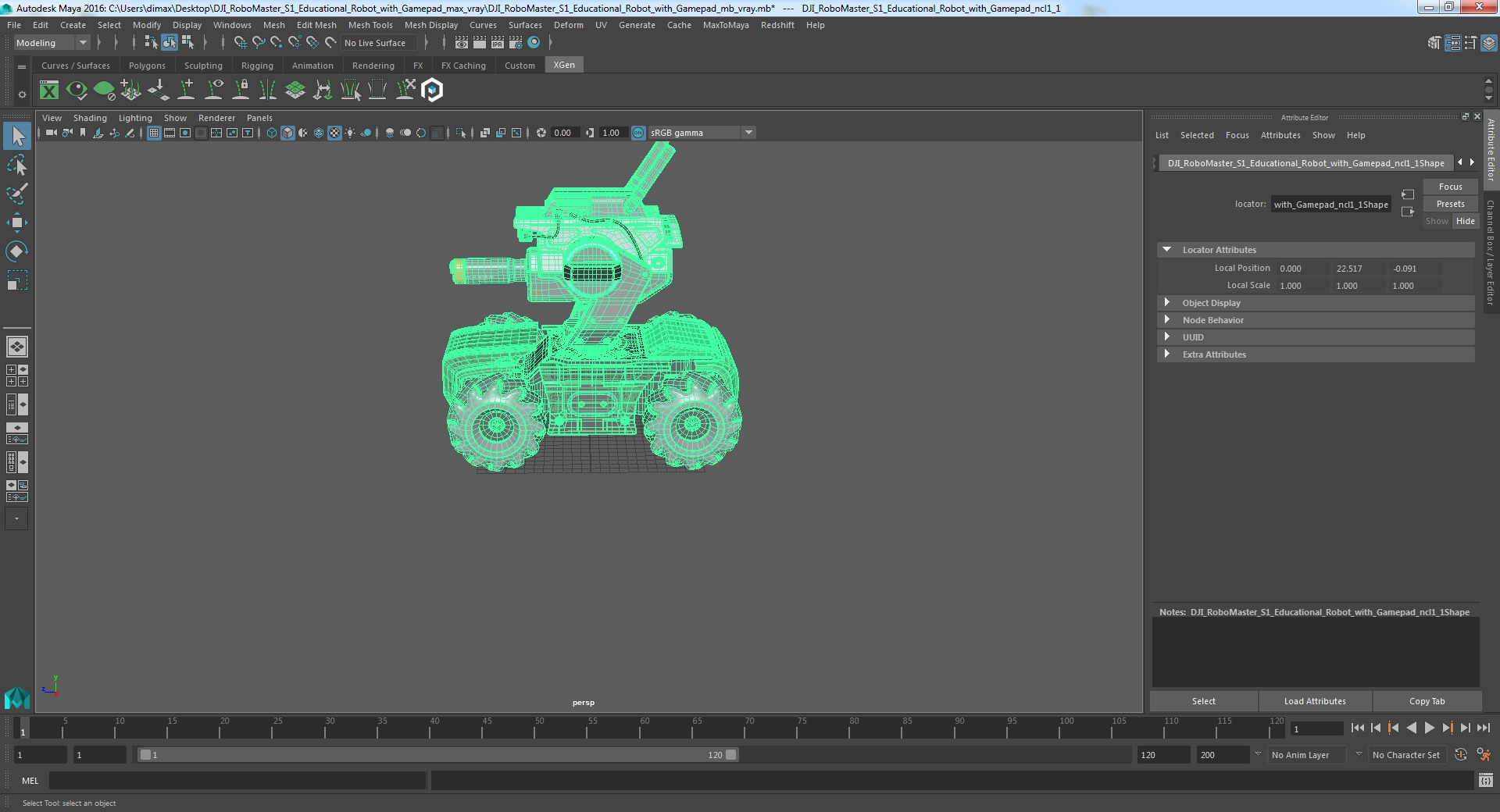Viewport: 1500px width, 812px height.
Task: Click the Local Position Y value field
Action: coord(1358,269)
